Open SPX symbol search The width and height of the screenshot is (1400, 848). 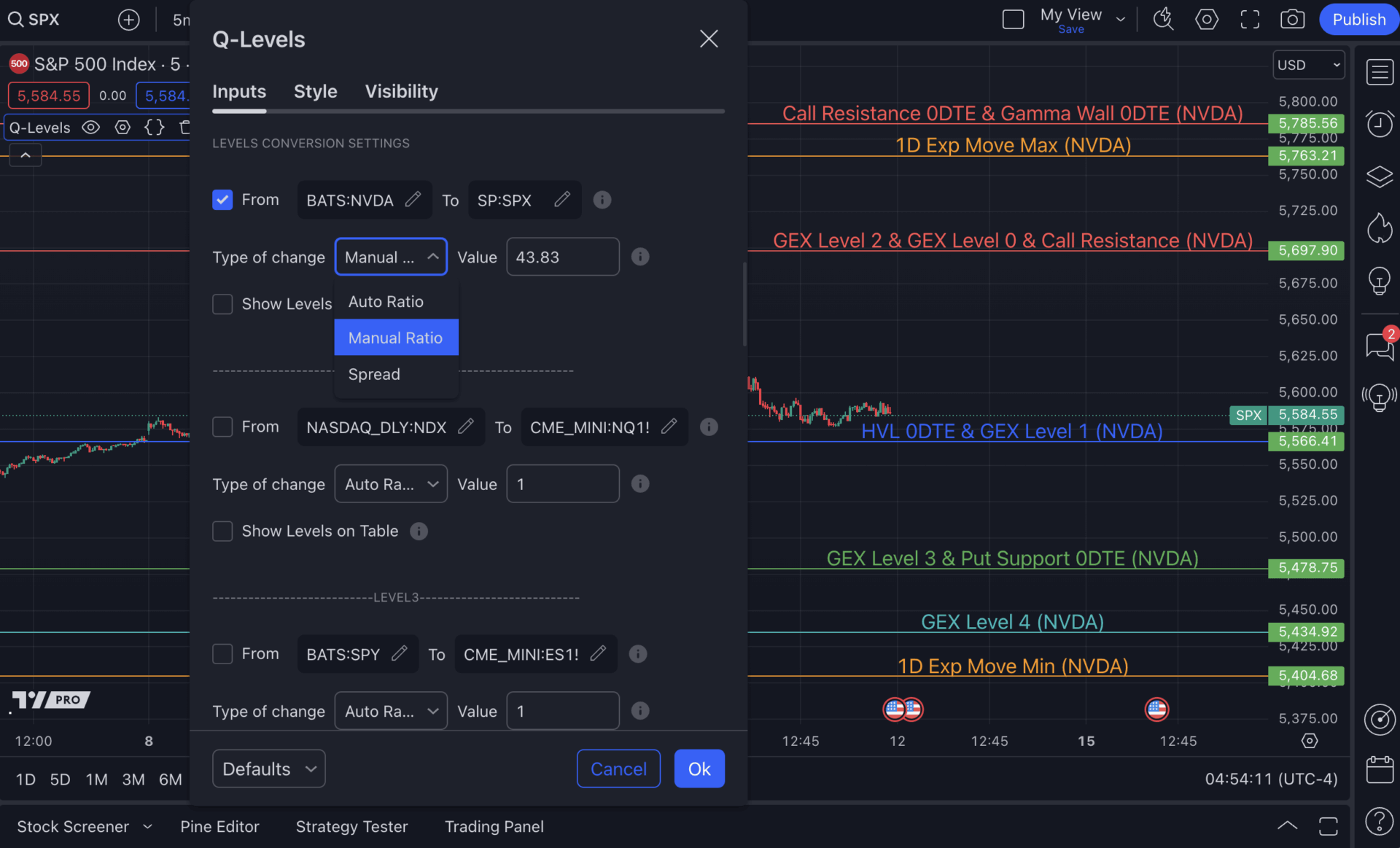[x=34, y=20]
